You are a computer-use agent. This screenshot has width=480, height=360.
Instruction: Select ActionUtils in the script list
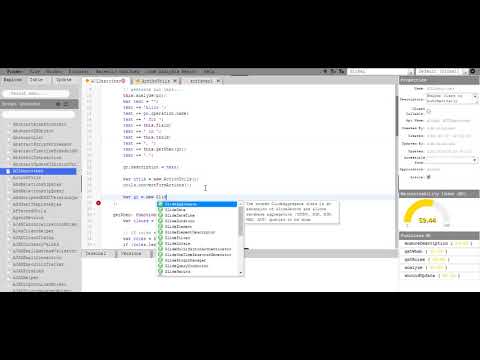[27, 178]
